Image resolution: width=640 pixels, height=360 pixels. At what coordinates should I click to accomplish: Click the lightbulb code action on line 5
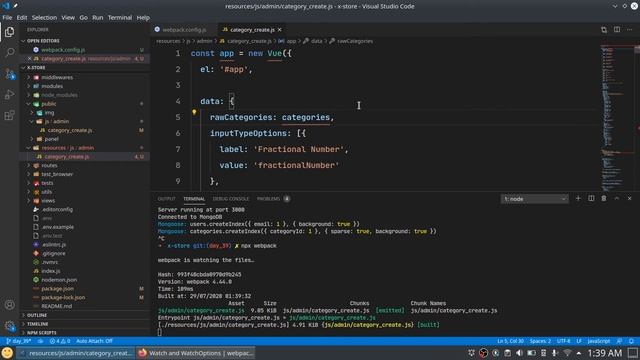coord(194,112)
